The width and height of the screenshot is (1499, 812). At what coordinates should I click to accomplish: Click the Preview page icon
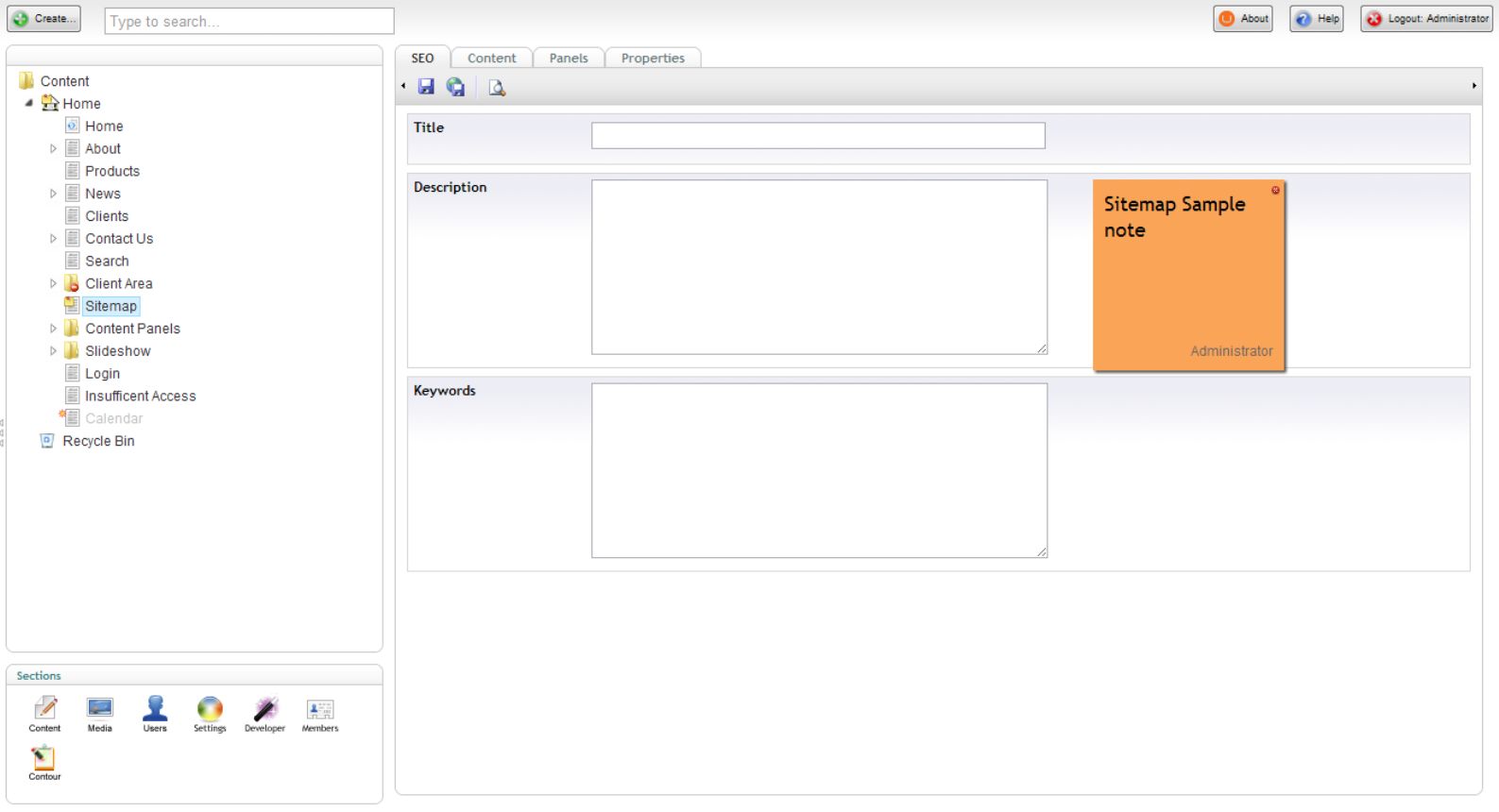(x=496, y=88)
